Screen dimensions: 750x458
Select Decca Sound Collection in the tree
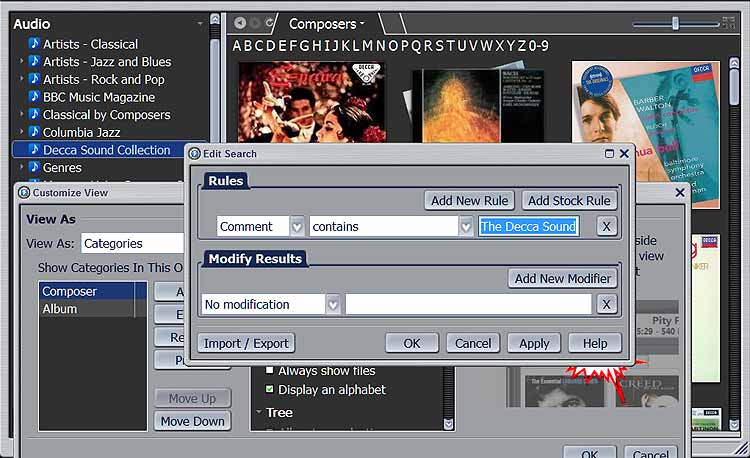pos(106,150)
